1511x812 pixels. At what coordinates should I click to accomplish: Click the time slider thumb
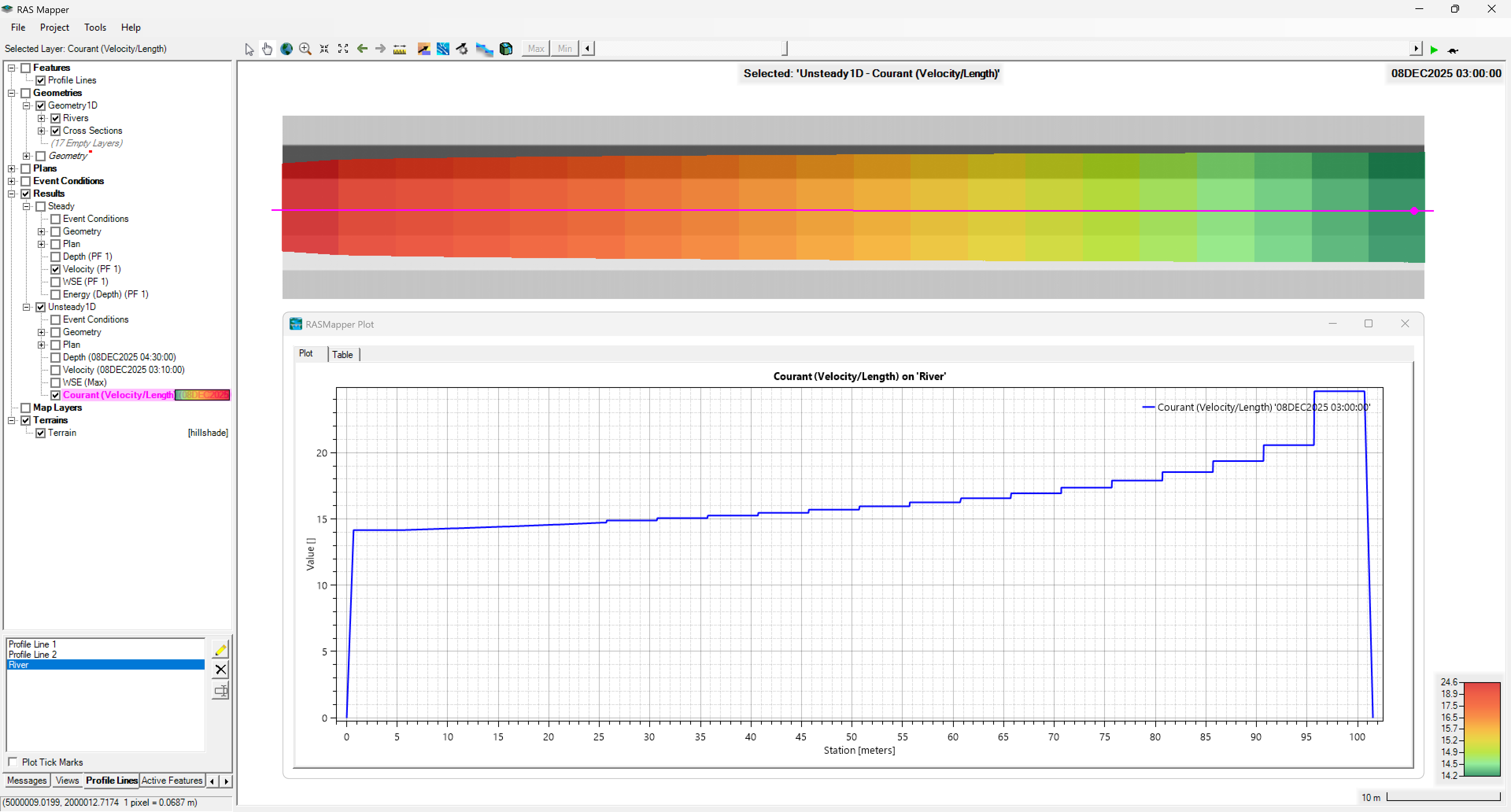[x=785, y=49]
